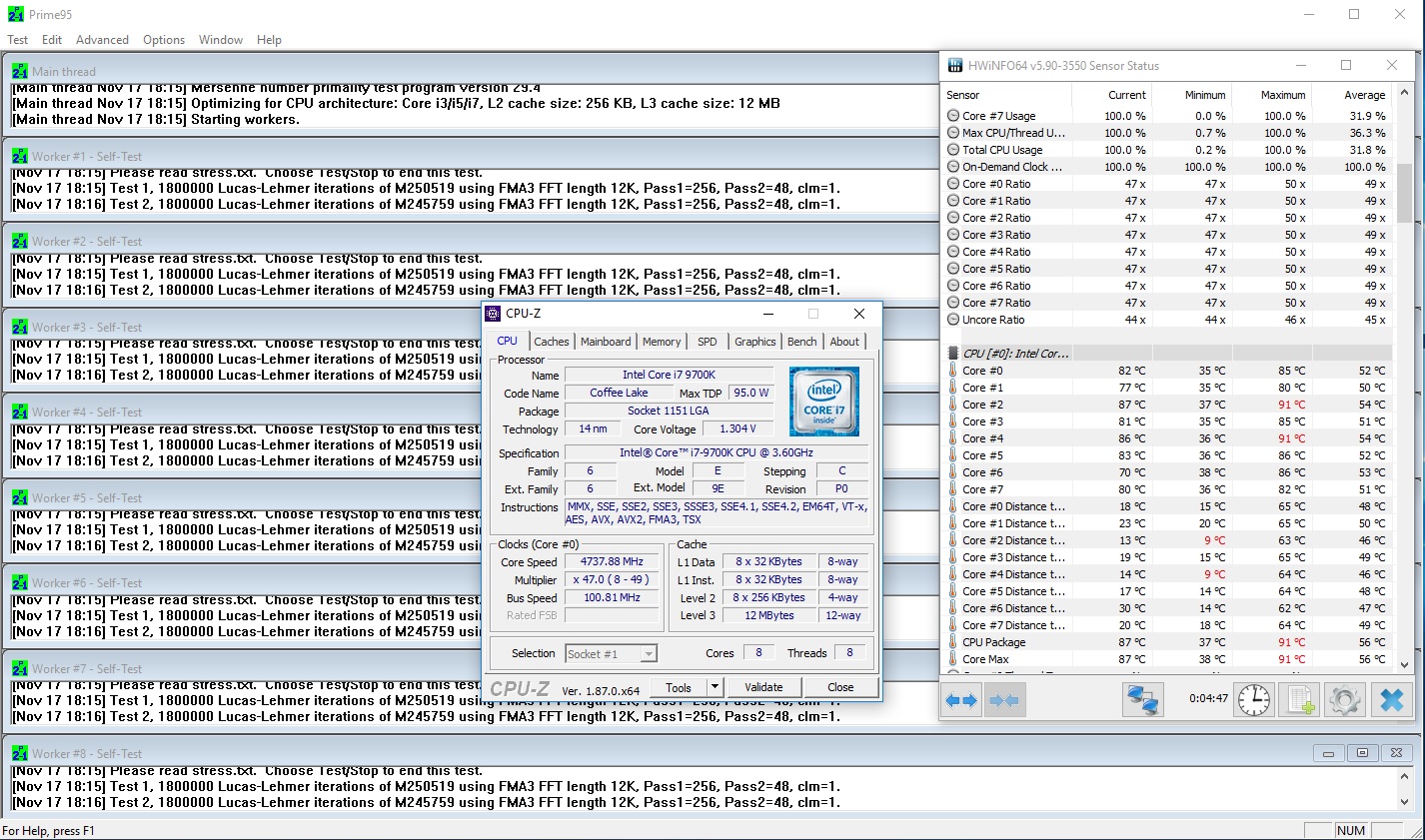Open the Window menu
The width and height of the screenshot is (1425, 840).
(x=221, y=40)
